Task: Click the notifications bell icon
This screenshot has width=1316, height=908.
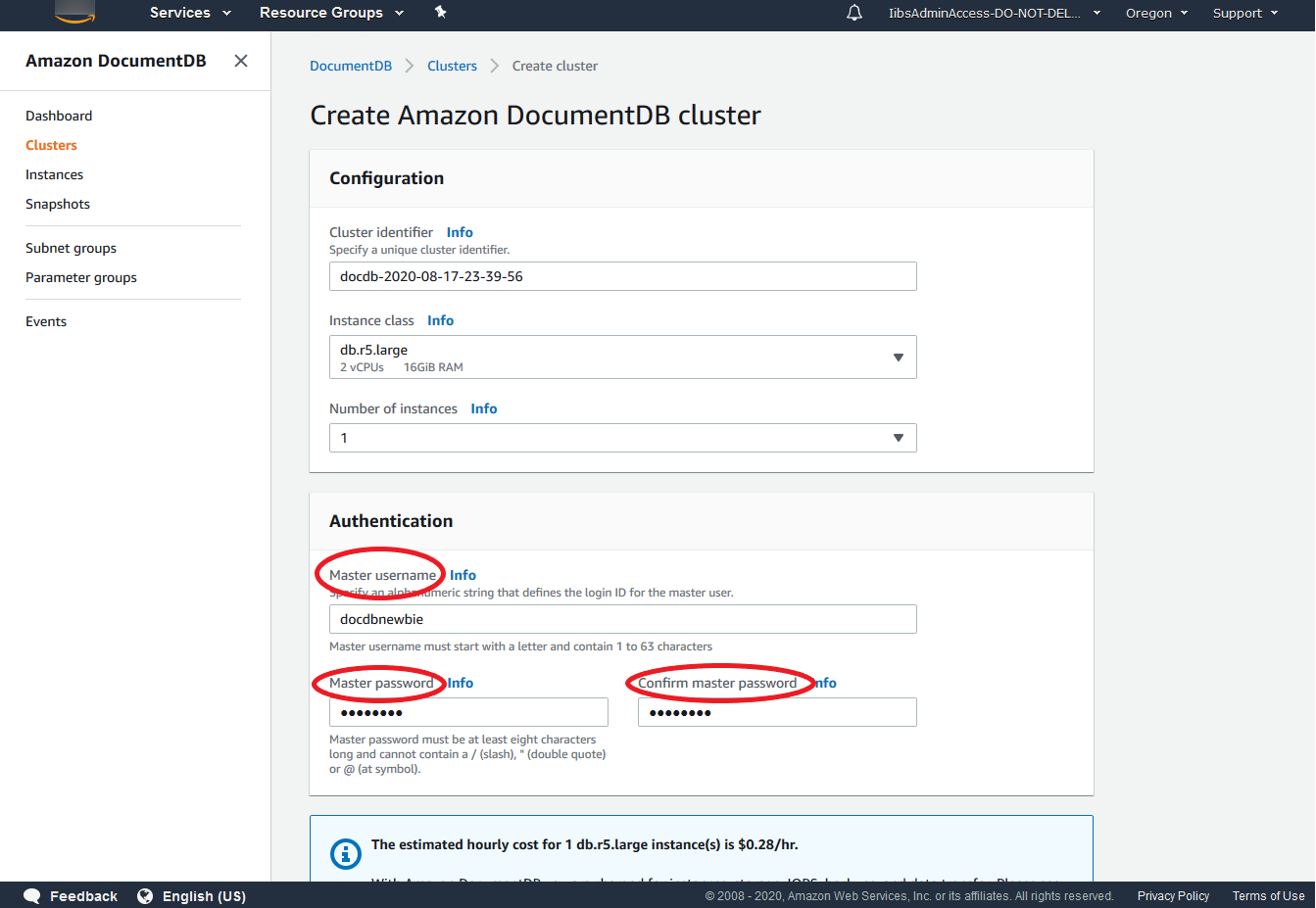Action: tap(854, 13)
